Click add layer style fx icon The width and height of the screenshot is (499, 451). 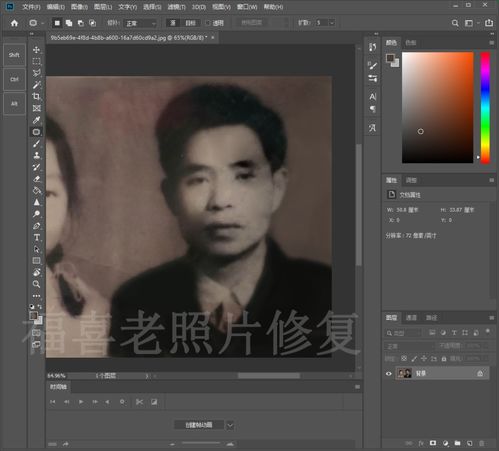(421, 443)
